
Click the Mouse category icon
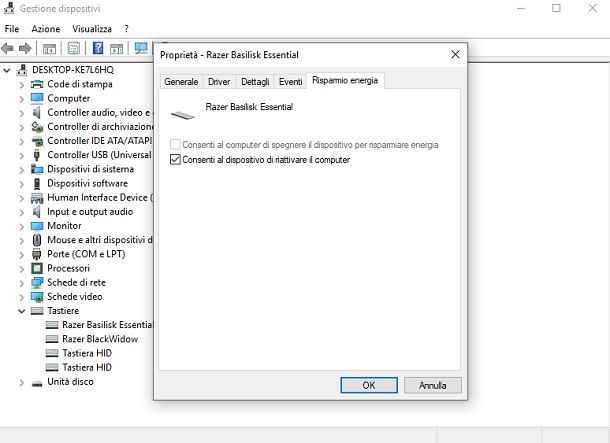click(x=37, y=240)
